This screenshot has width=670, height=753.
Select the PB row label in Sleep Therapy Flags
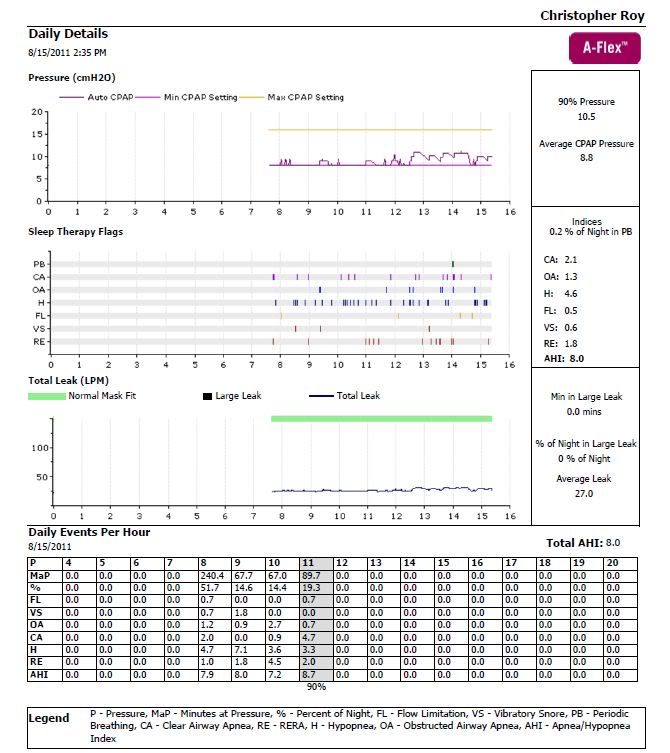click(38, 263)
